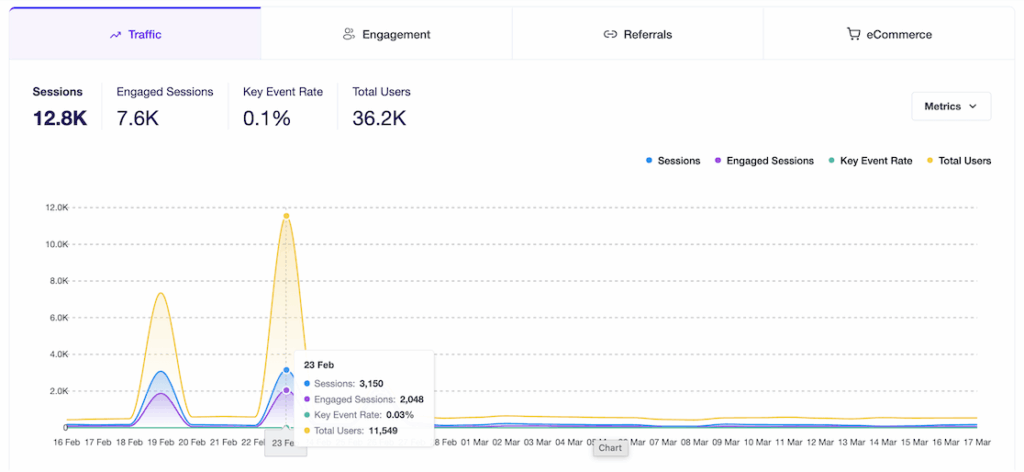Click the Total Users peak point on 23 Feb
This screenshot has width=1024, height=472.
[x=286, y=216]
